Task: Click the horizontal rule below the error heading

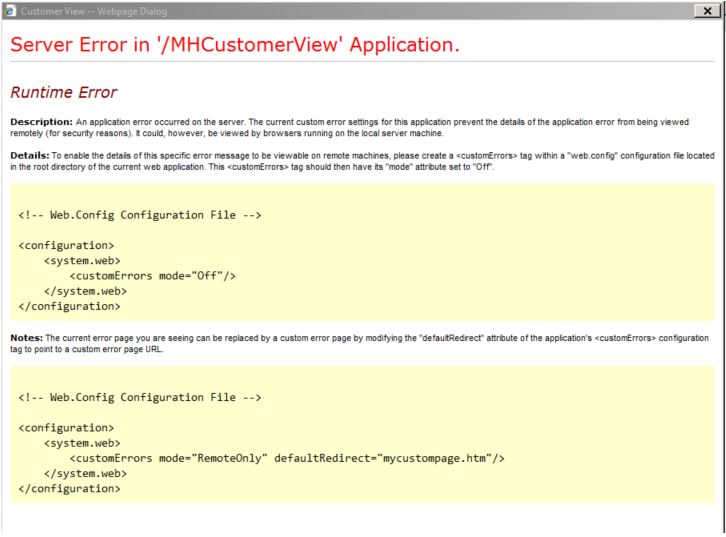Action: point(362,64)
